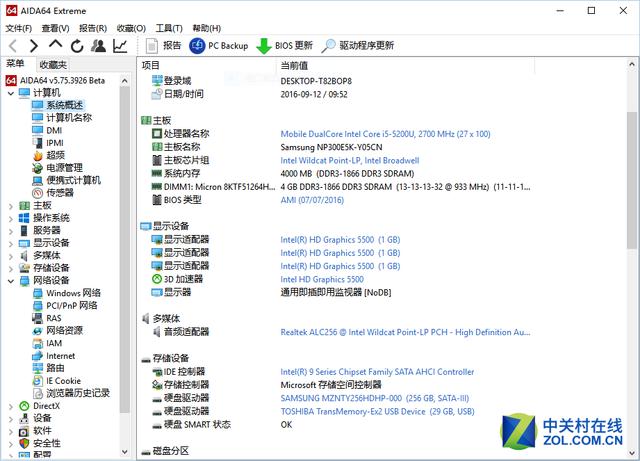Select the PCI/PnP 网络 icon
This screenshot has width=640, height=461.
(38, 306)
